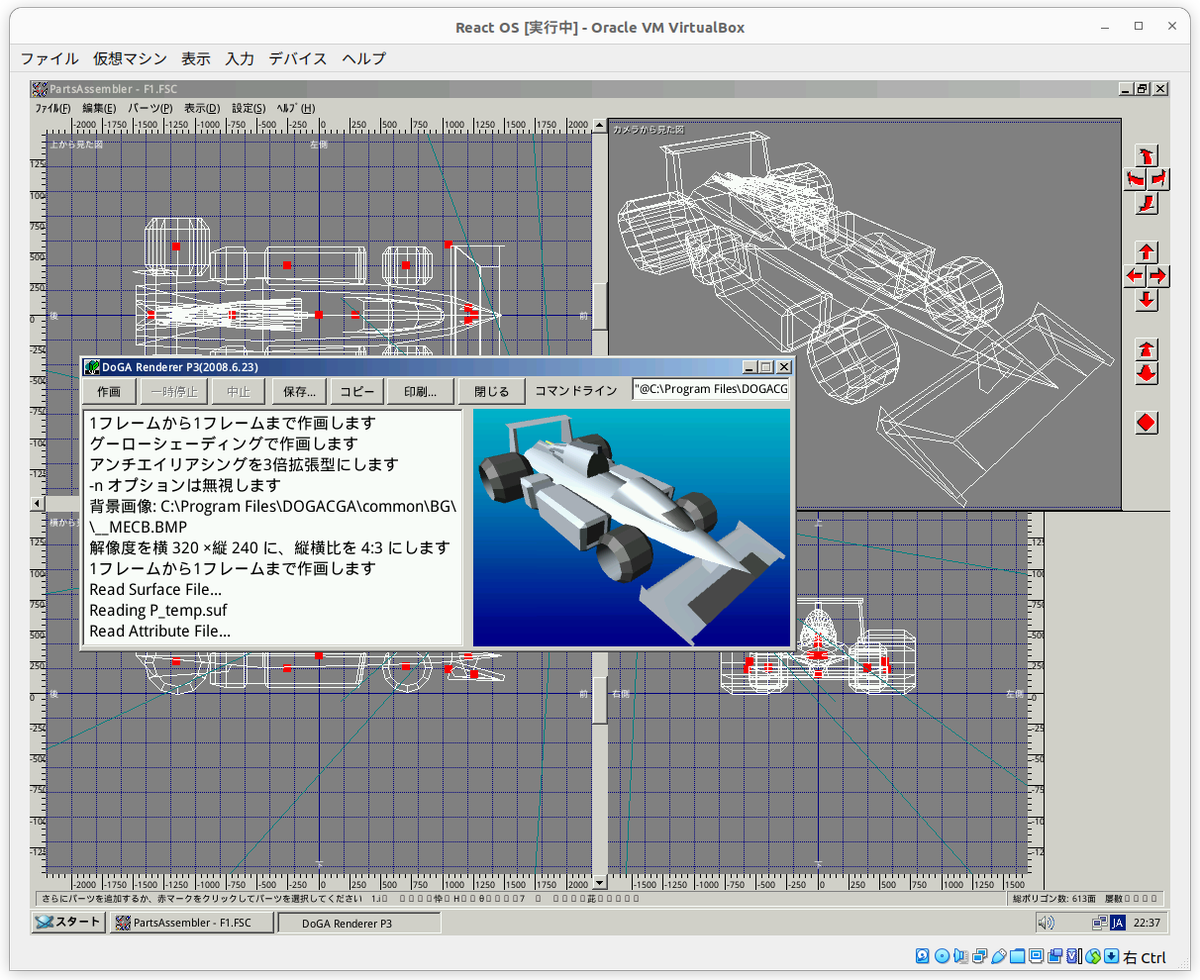Open VirtualBox 入力 menu
Image resolution: width=1200 pixels, height=980 pixels.
[x=240, y=59]
